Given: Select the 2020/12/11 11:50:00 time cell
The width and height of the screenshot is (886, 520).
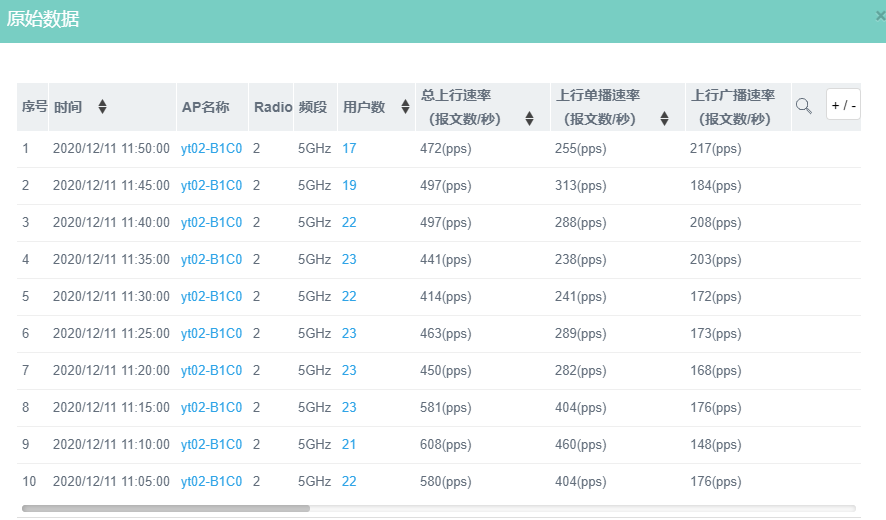Looking at the screenshot, I should [x=111, y=149].
